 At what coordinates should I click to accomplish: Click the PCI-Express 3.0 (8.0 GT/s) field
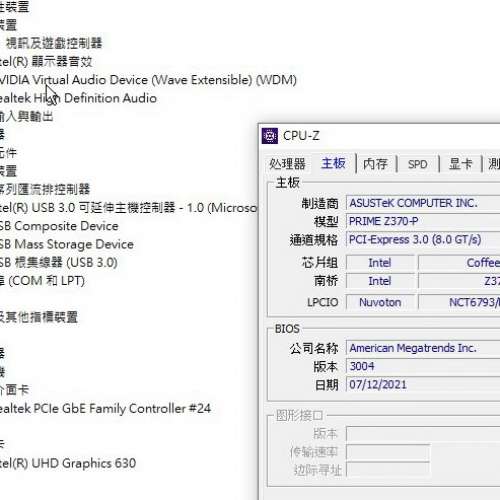tap(423, 240)
